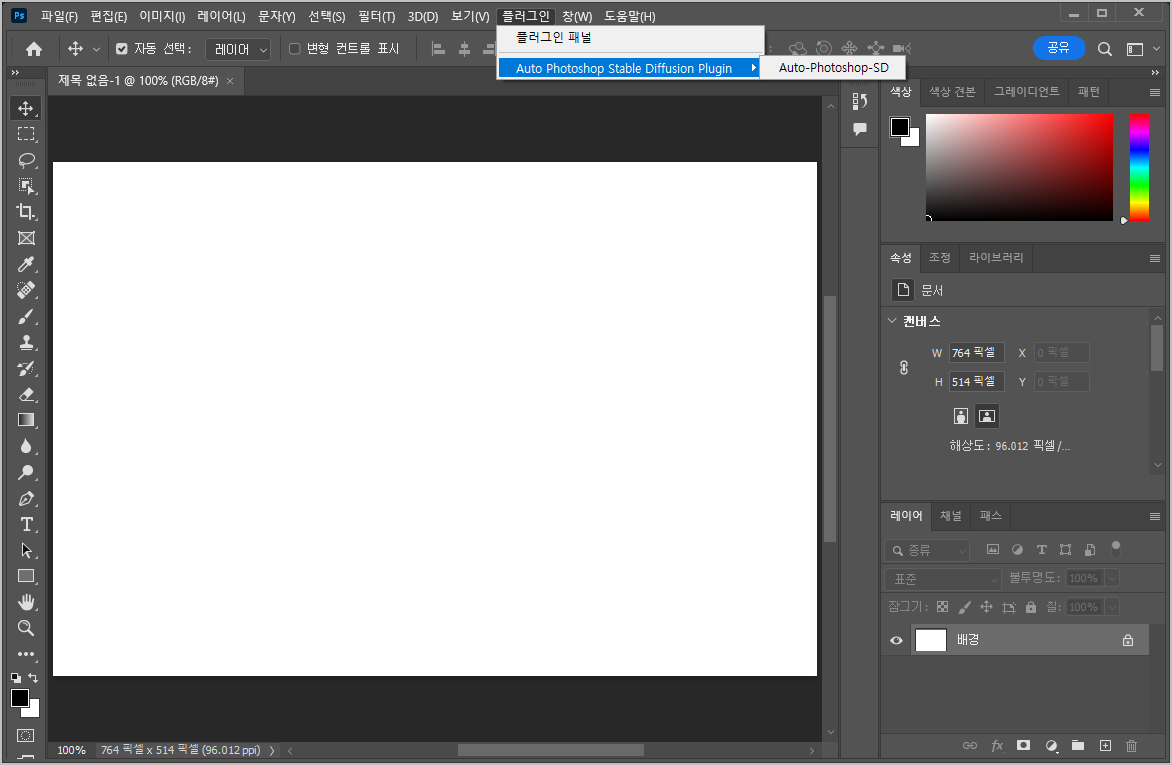Toggle the 자동 선택 checkbox
This screenshot has width=1172, height=765.
click(x=122, y=49)
